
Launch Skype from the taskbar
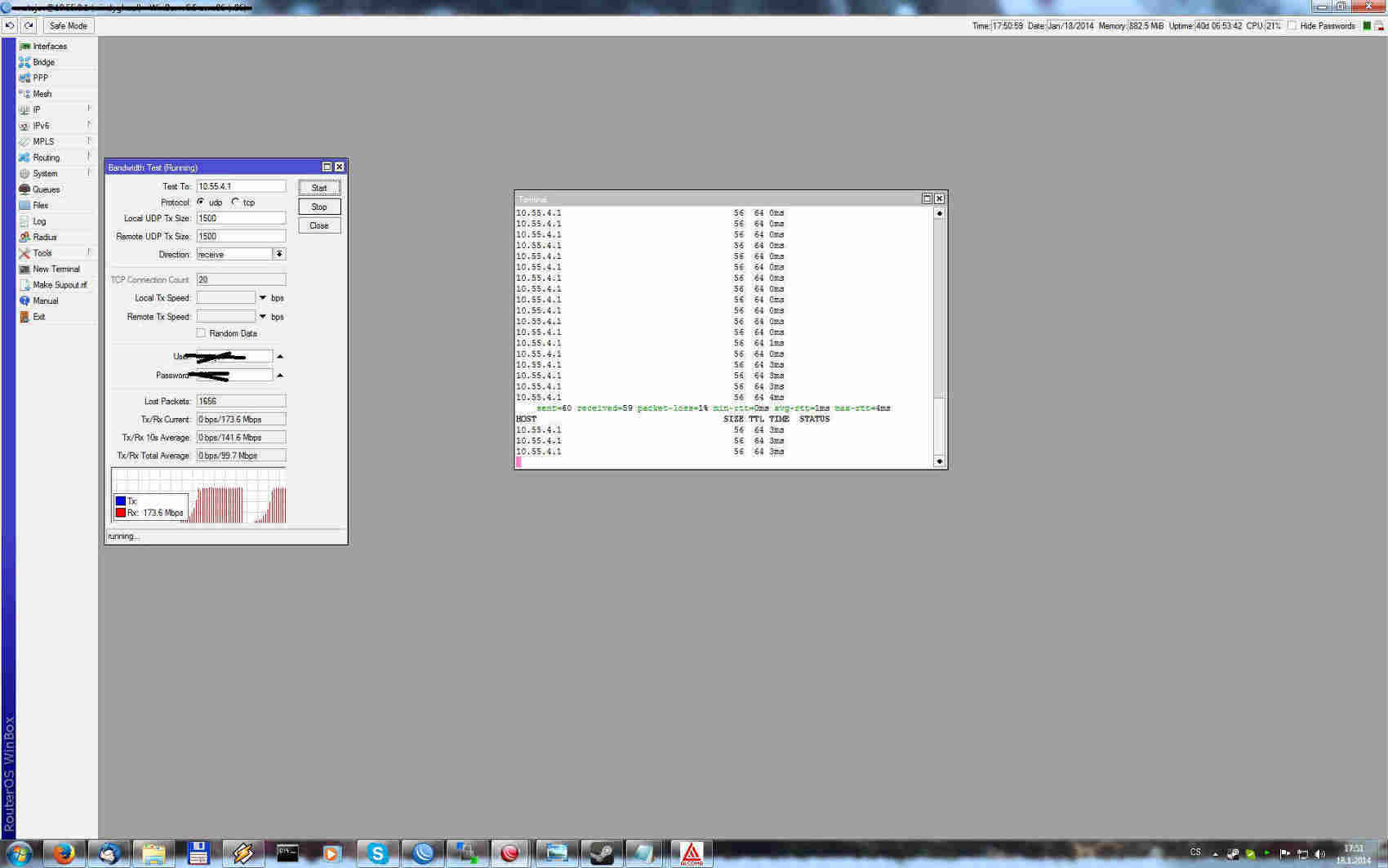377,853
